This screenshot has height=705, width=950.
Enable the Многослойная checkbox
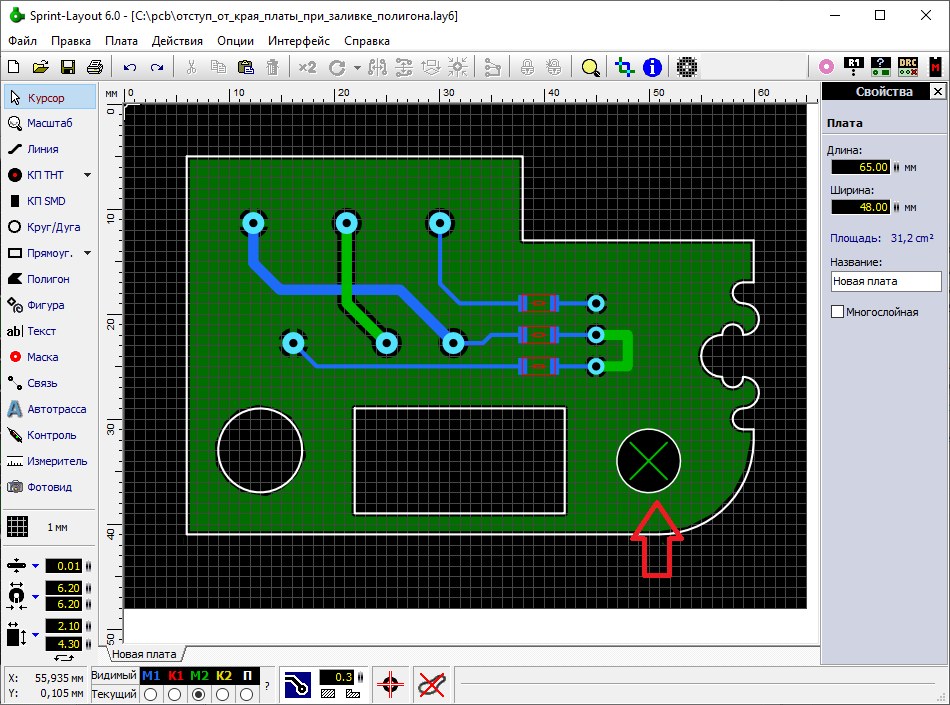(x=837, y=312)
